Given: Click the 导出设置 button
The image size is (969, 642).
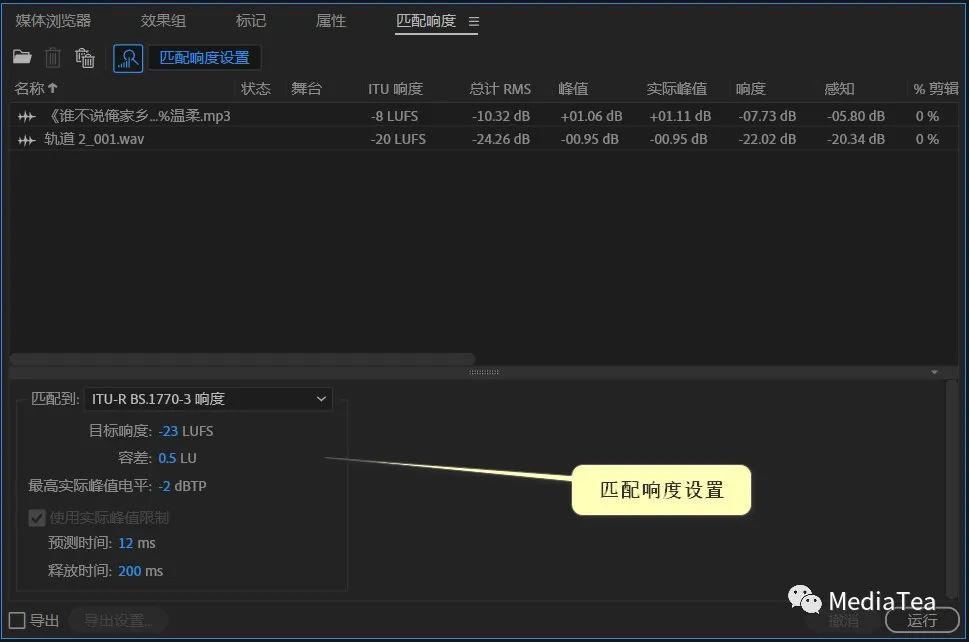Looking at the screenshot, I should tap(117, 620).
